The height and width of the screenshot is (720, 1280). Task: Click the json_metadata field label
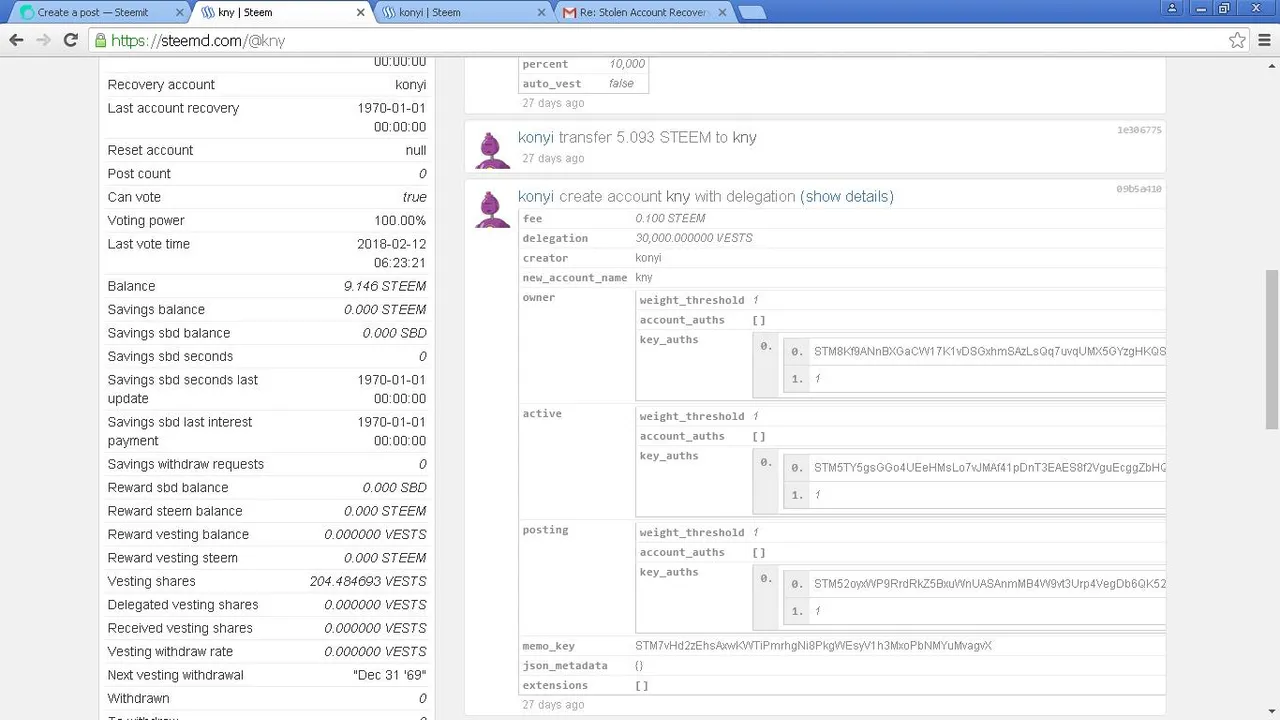pos(565,666)
